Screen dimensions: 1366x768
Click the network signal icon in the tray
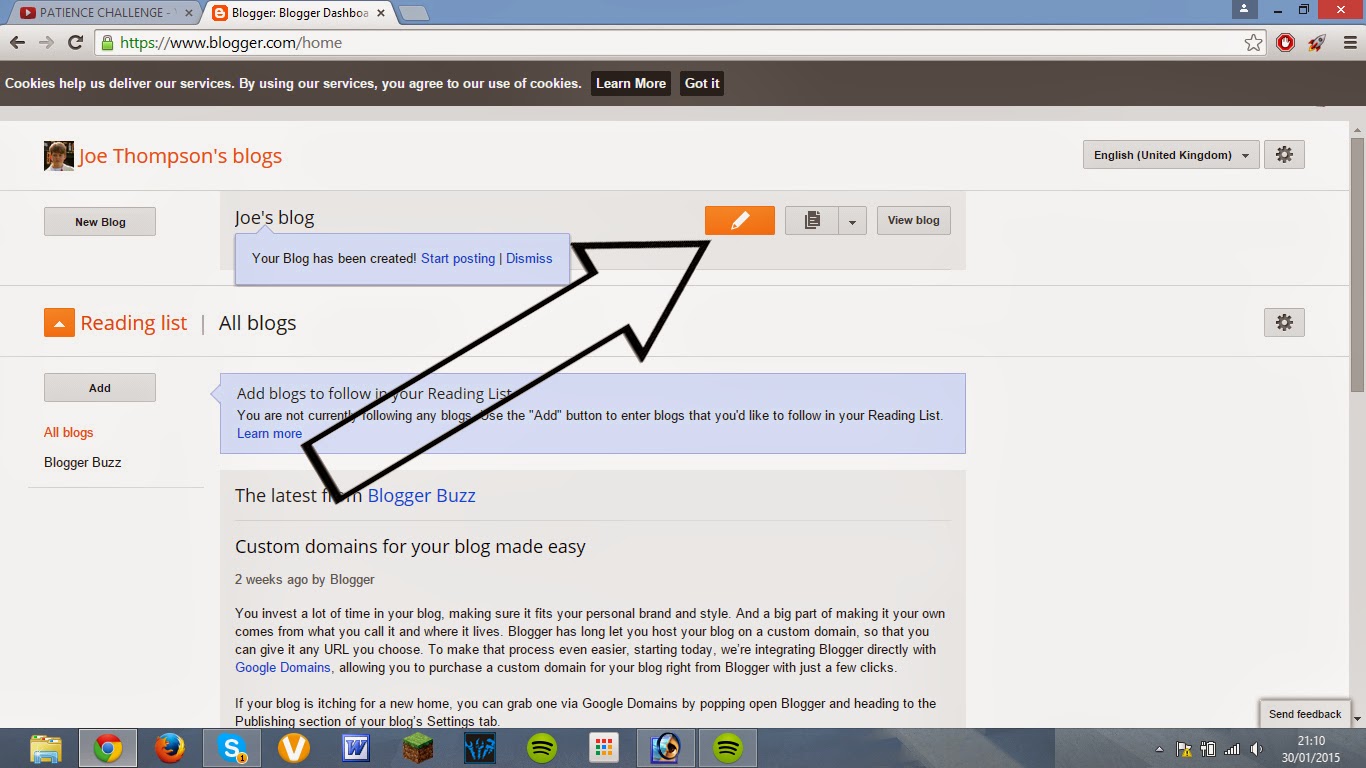pyautogui.click(x=1233, y=749)
